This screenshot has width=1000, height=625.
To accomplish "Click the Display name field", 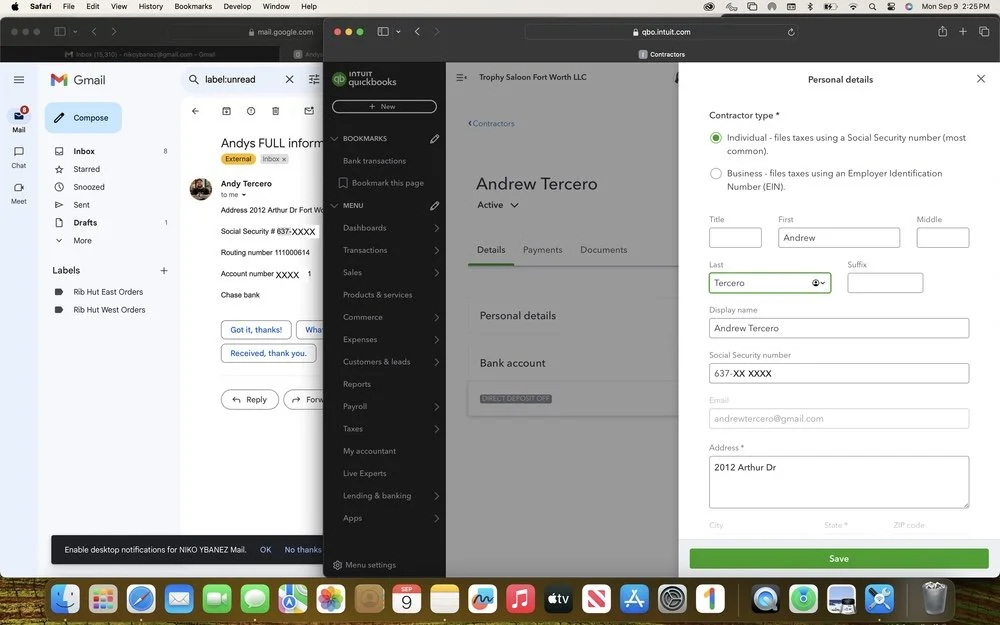I will 839,328.
